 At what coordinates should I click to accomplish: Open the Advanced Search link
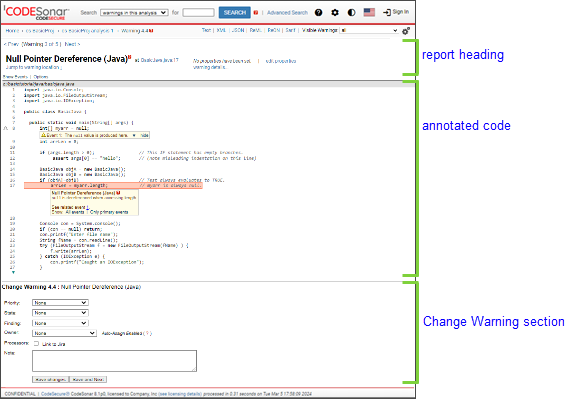(x=287, y=13)
